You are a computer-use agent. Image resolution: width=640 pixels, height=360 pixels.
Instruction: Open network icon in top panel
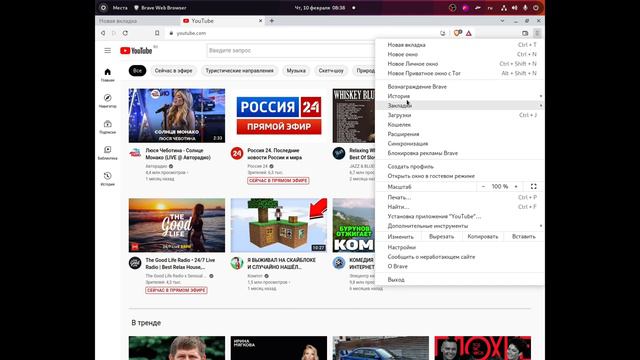504,8
